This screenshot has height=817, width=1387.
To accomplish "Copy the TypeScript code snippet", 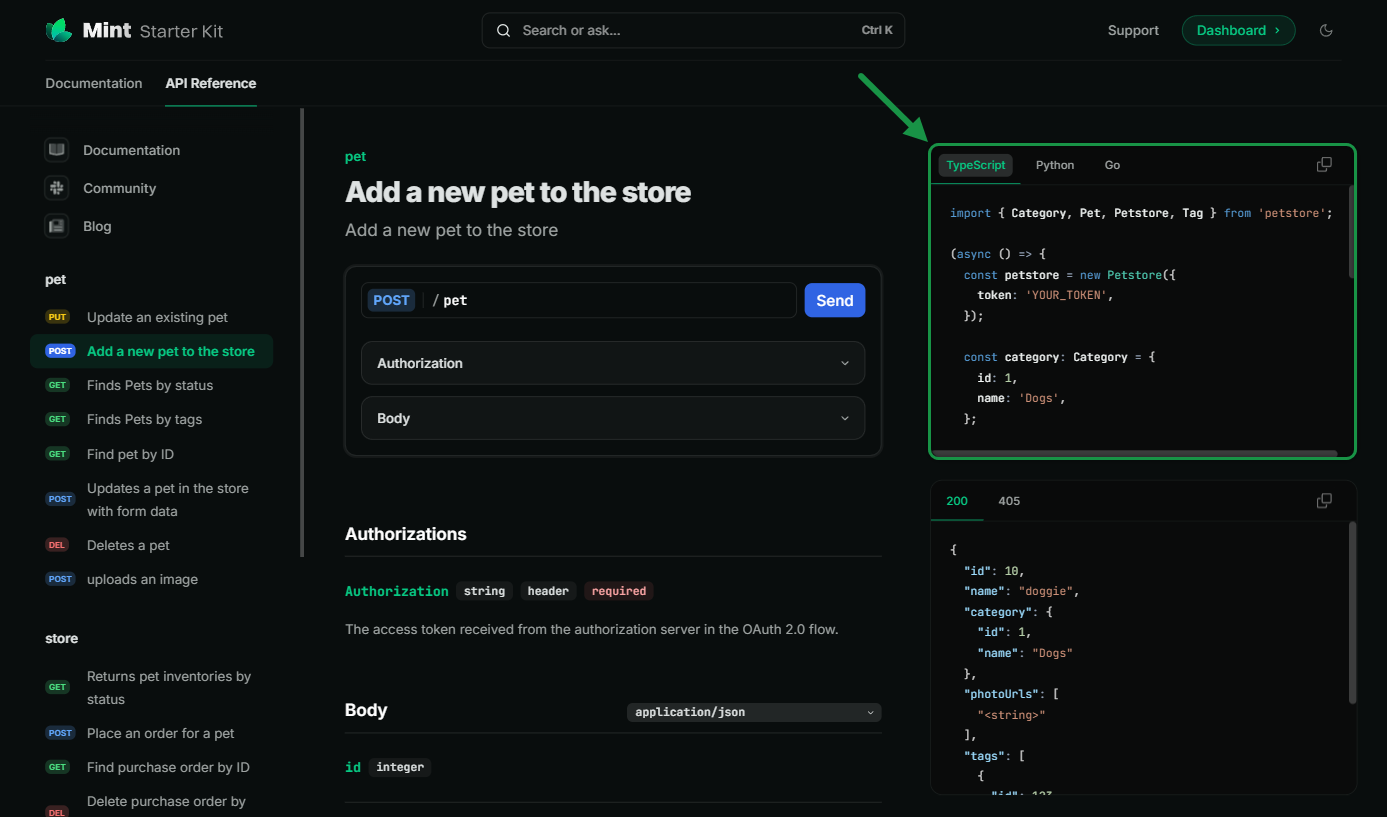I will coord(1324,164).
